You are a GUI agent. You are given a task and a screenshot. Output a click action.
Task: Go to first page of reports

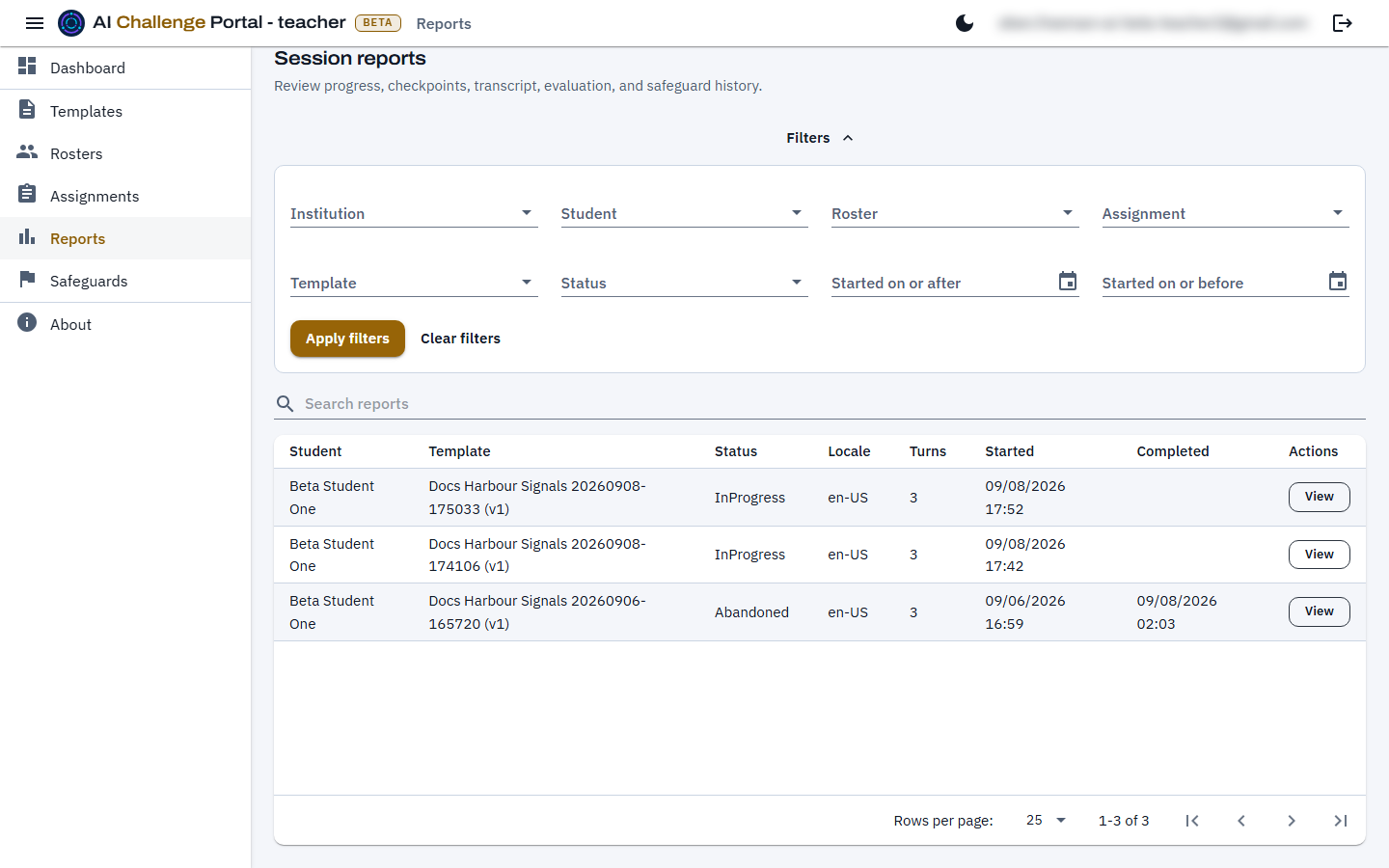tap(1192, 821)
